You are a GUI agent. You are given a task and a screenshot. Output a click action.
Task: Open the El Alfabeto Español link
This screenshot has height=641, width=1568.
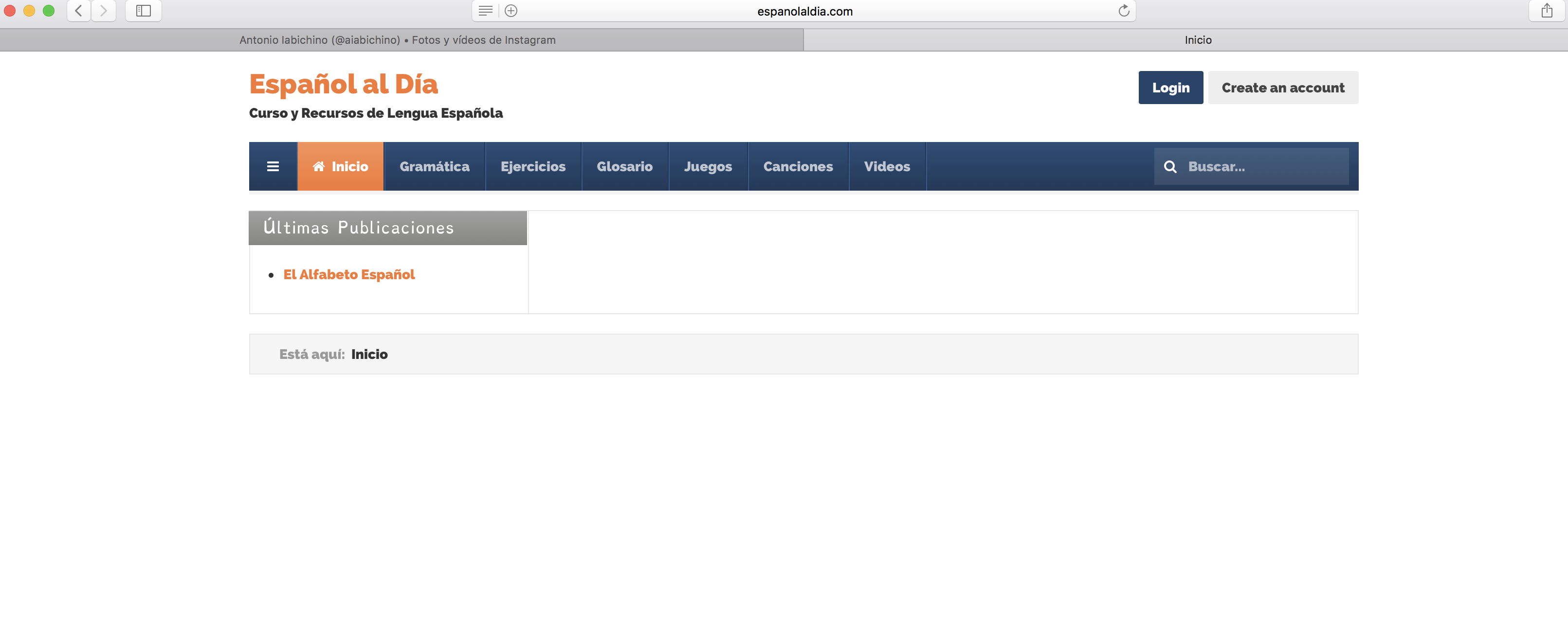tap(349, 274)
